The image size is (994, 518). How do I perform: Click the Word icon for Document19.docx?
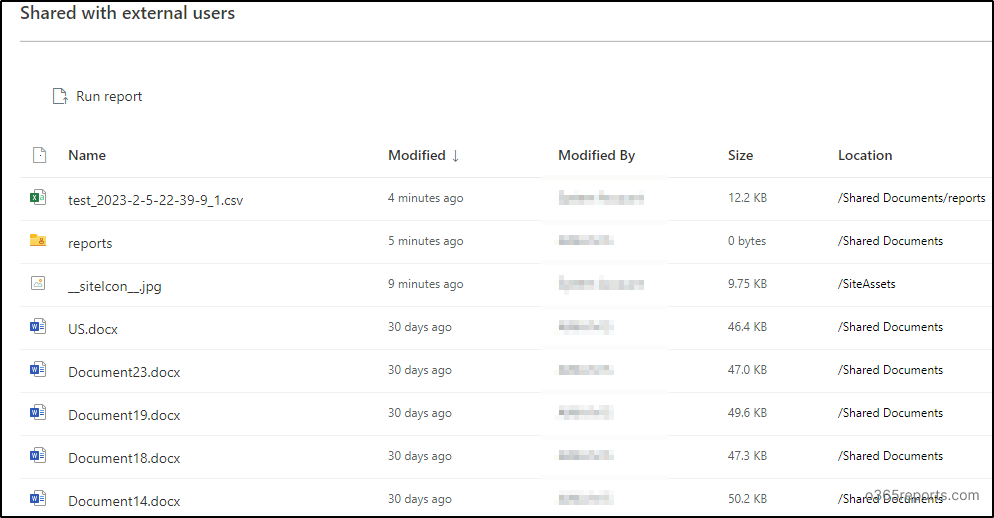(x=38, y=413)
